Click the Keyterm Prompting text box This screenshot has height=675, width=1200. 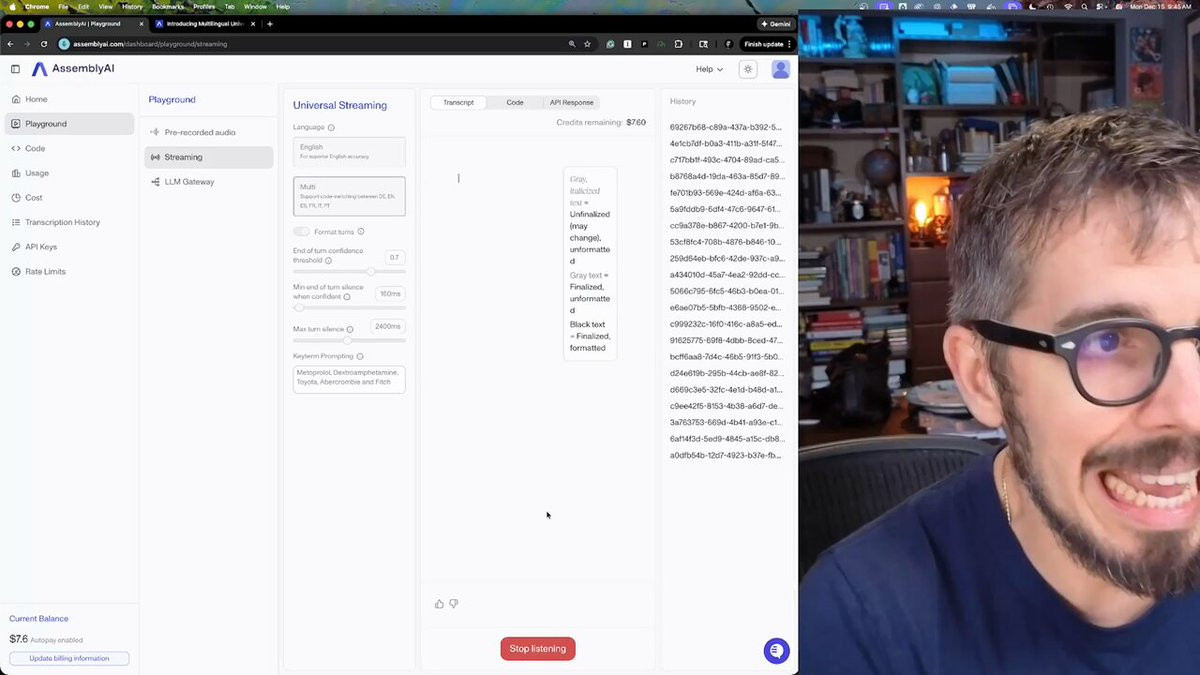click(349, 379)
